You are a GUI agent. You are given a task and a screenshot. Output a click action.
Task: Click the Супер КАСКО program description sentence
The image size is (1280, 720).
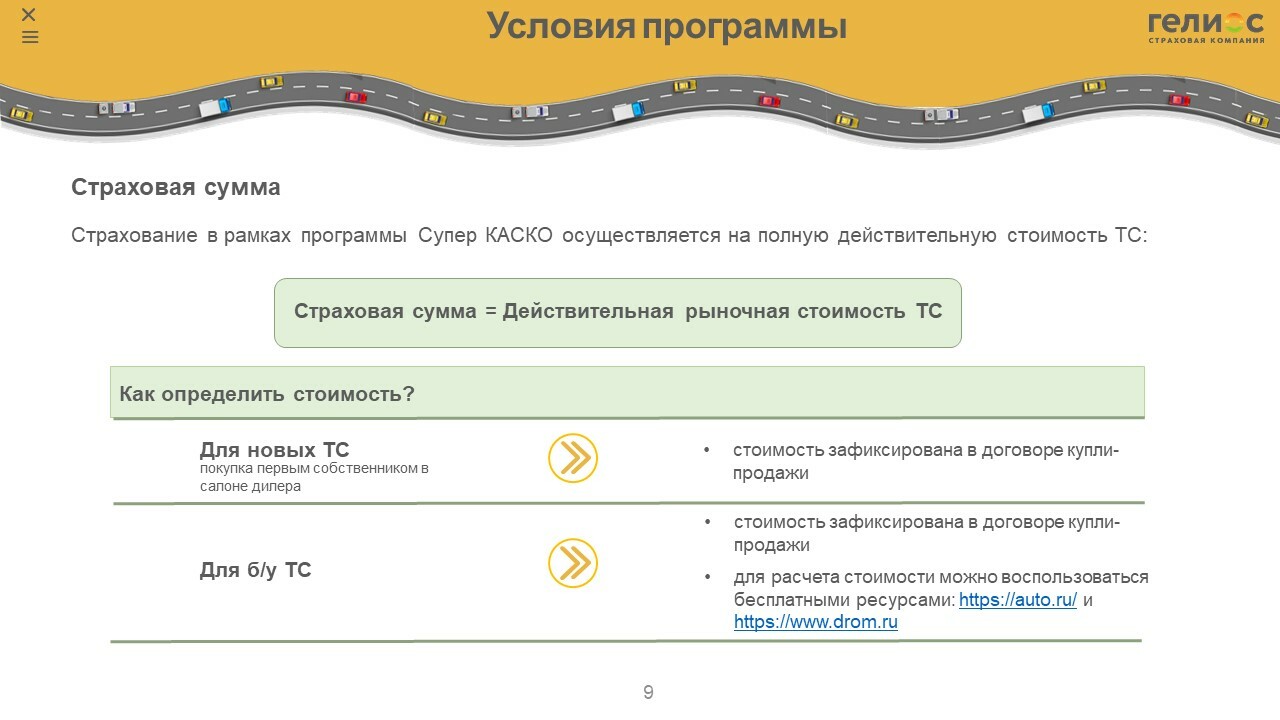[609, 236]
